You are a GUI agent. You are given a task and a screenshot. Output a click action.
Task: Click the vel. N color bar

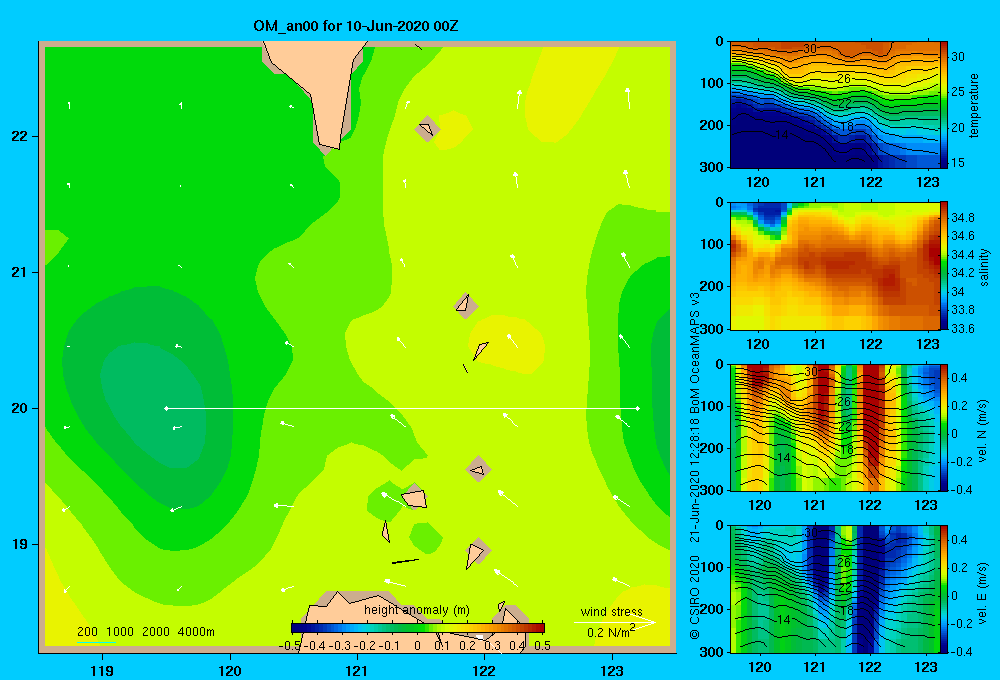944,427
